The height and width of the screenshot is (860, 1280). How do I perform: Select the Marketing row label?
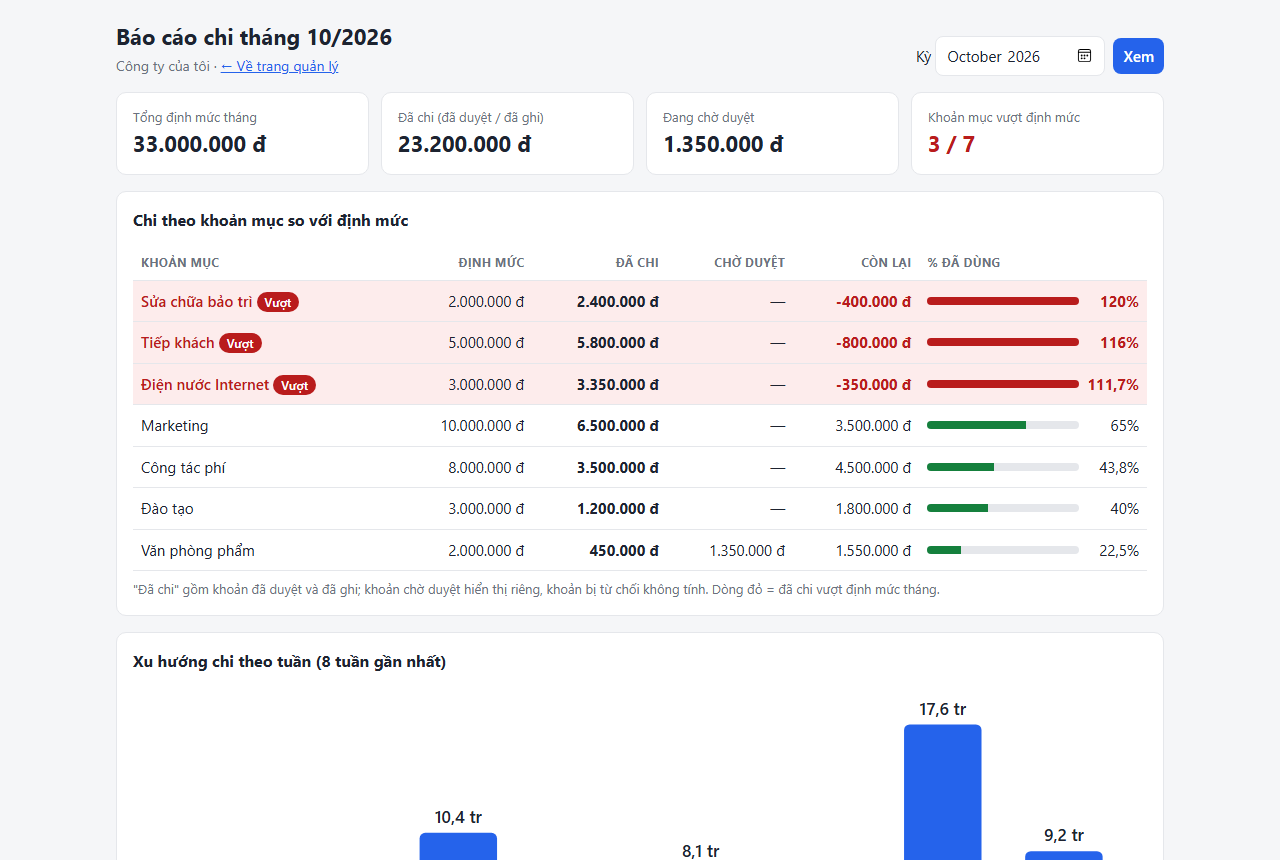pos(175,426)
